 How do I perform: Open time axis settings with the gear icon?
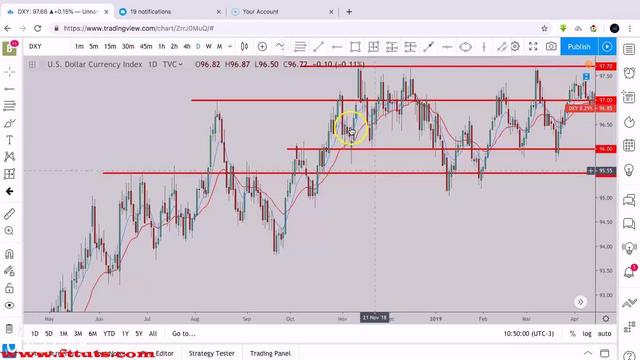tap(606, 318)
